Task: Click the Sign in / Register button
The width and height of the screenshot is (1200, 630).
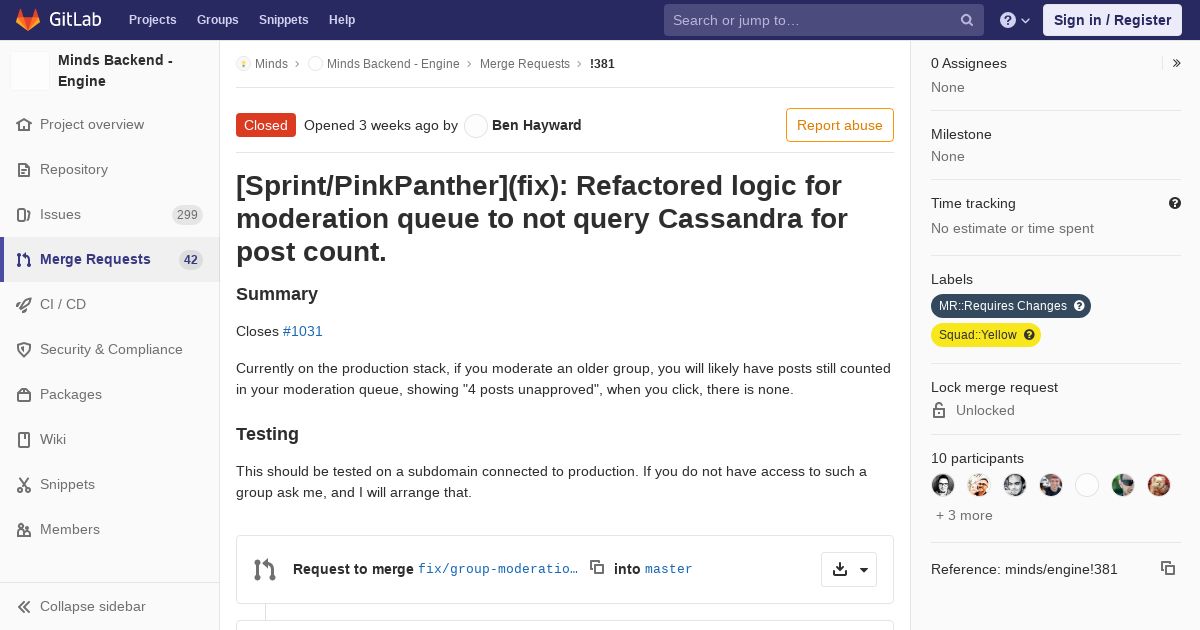Action: click(1112, 20)
